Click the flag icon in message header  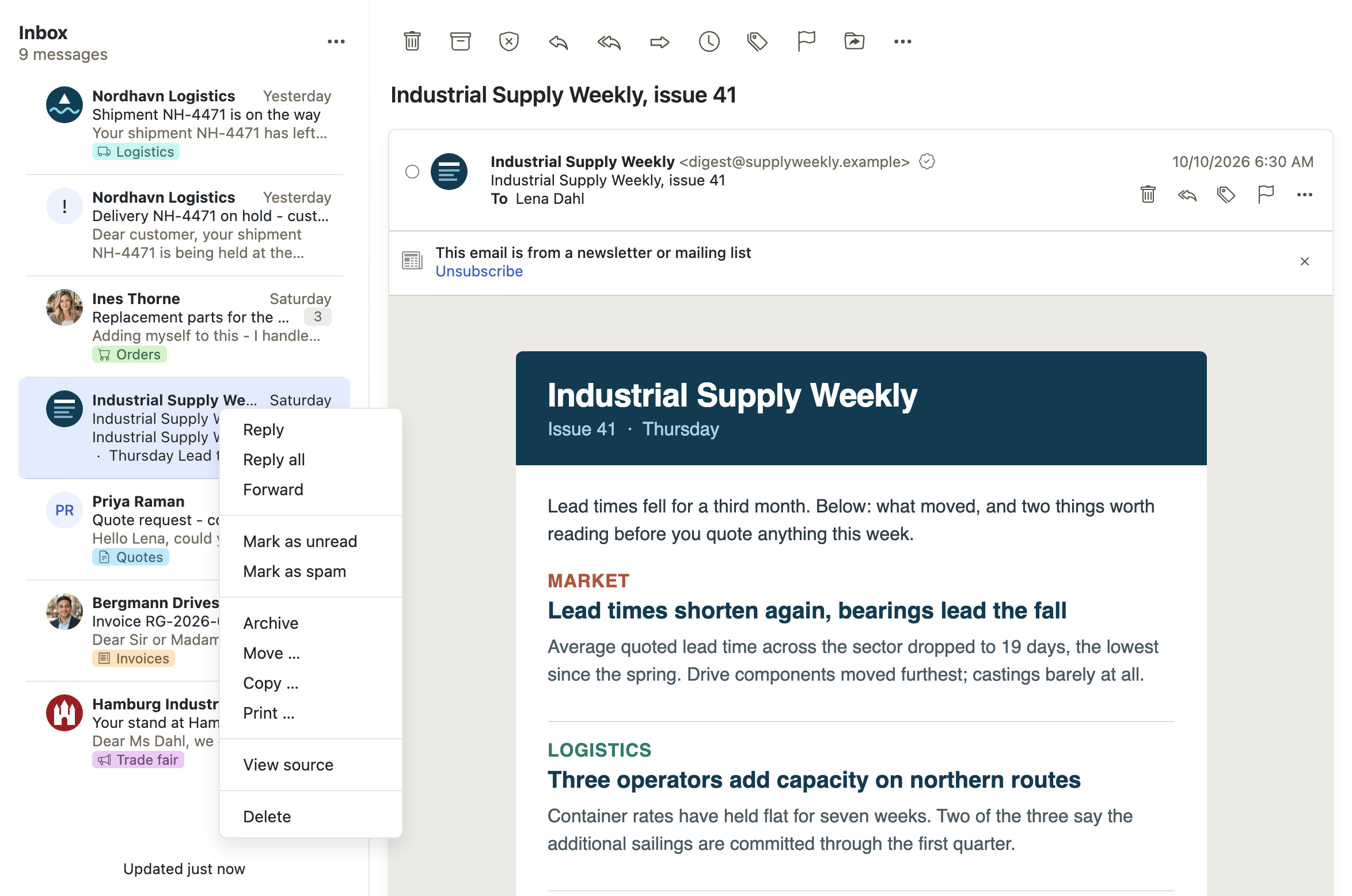tap(1266, 195)
